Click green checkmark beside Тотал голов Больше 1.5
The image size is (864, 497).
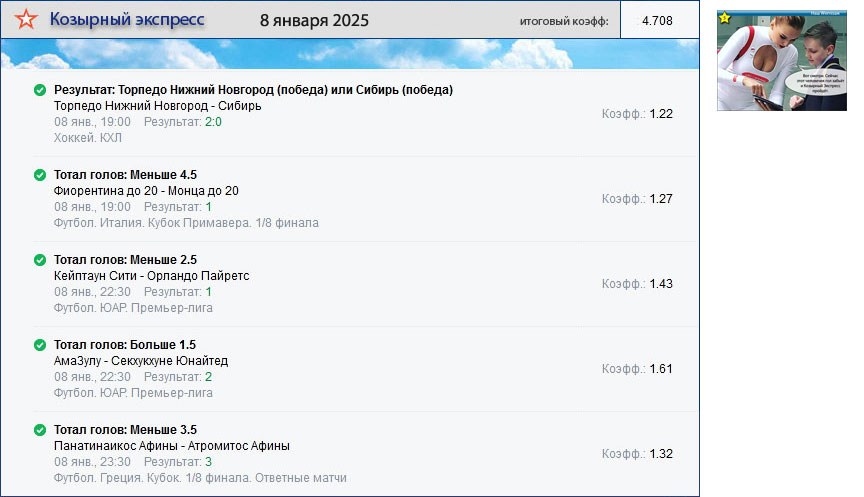click(x=40, y=345)
